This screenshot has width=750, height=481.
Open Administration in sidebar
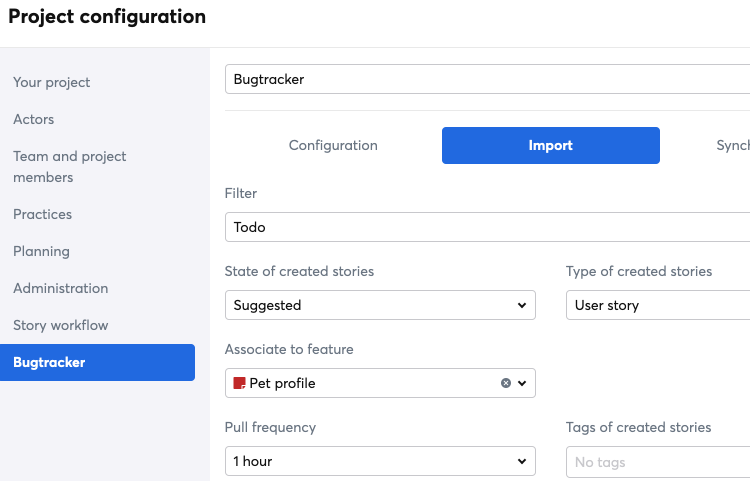(60, 288)
